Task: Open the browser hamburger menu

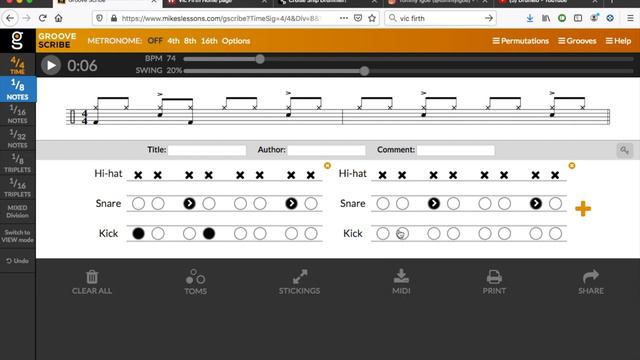Action: tap(630, 18)
